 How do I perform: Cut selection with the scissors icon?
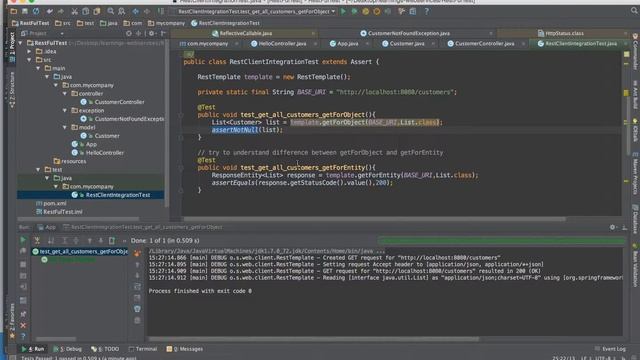(x=74, y=11)
